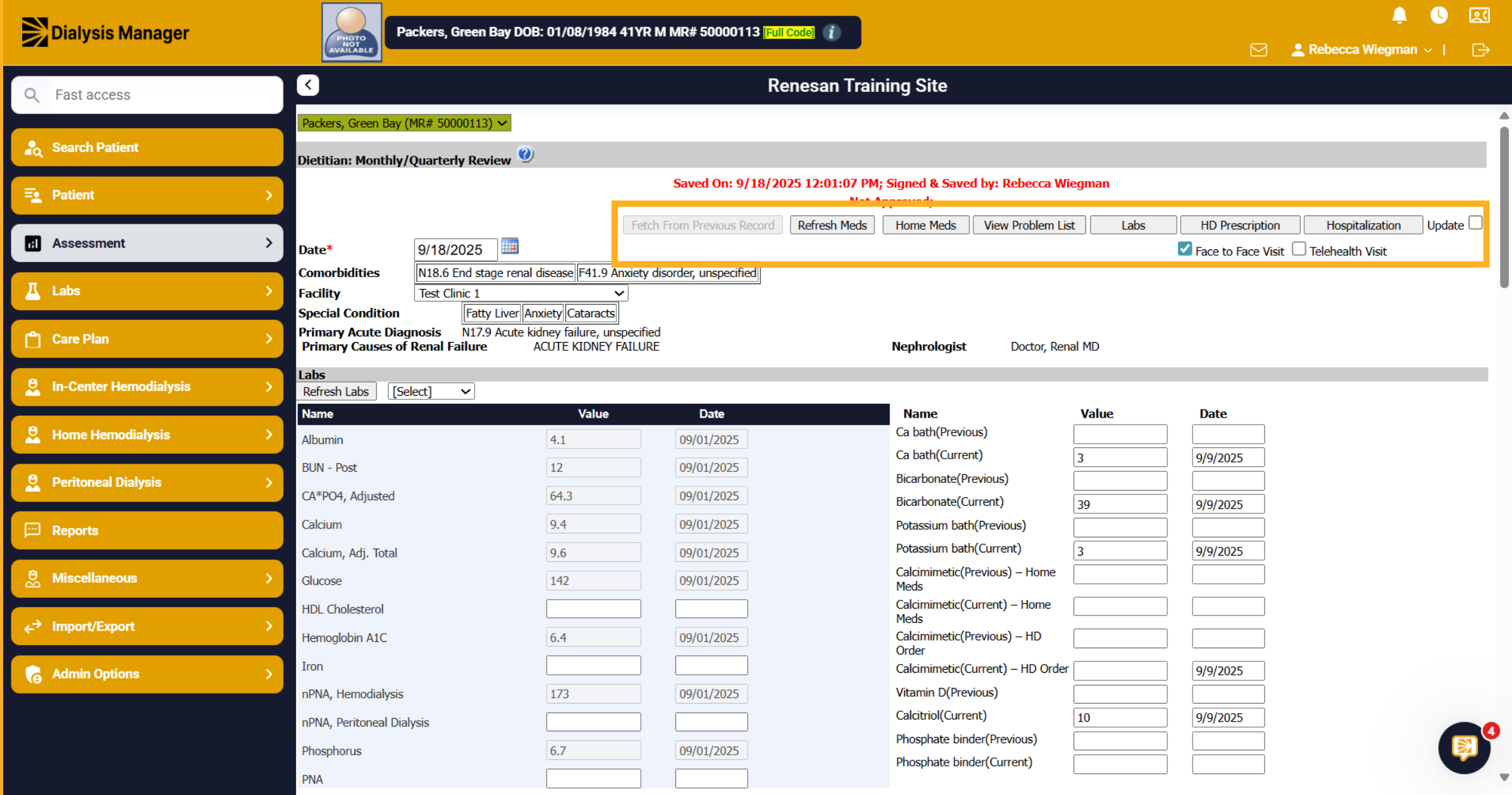Image resolution: width=1512 pixels, height=795 pixels.
Task: Open the chat support bubble
Action: click(x=1465, y=748)
